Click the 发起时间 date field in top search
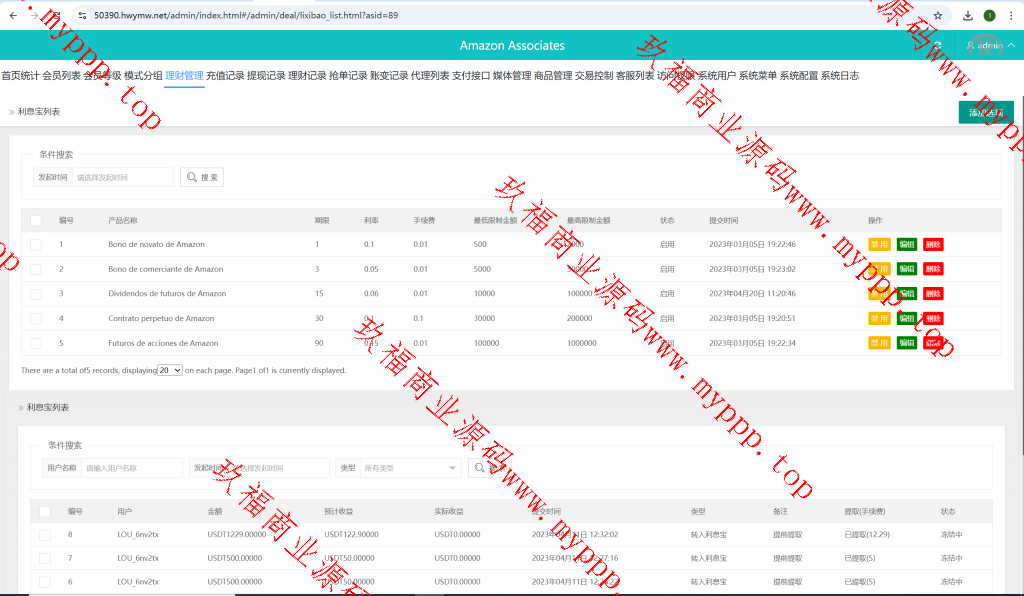1024x596 pixels. tap(122, 177)
